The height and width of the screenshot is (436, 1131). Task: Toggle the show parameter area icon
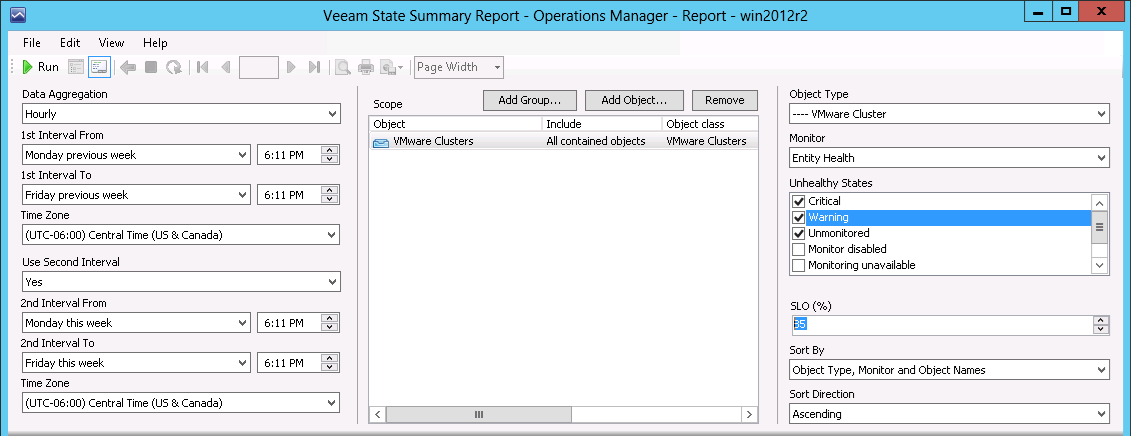pos(99,67)
